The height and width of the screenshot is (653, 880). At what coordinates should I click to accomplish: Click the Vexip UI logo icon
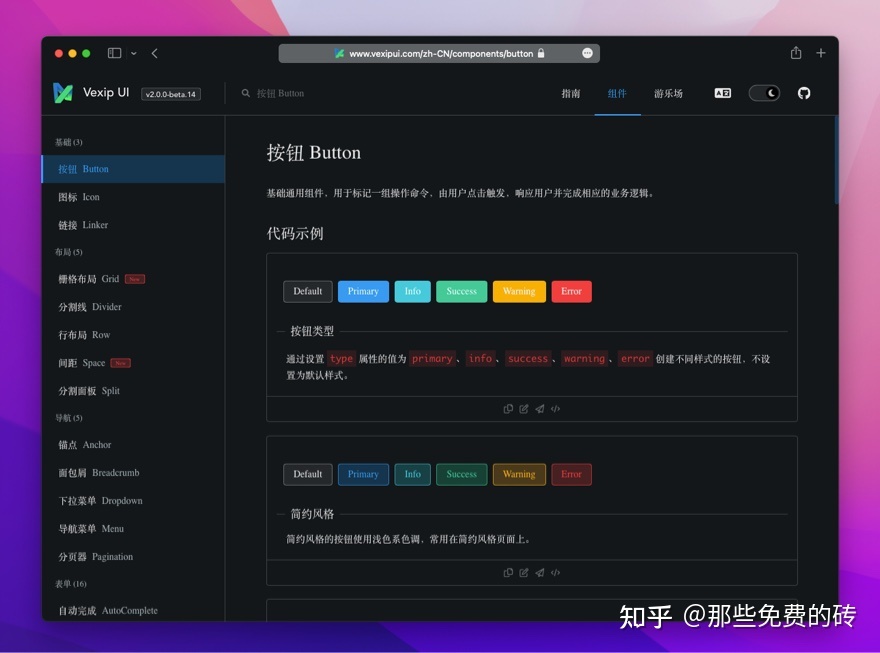click(63, 93)
